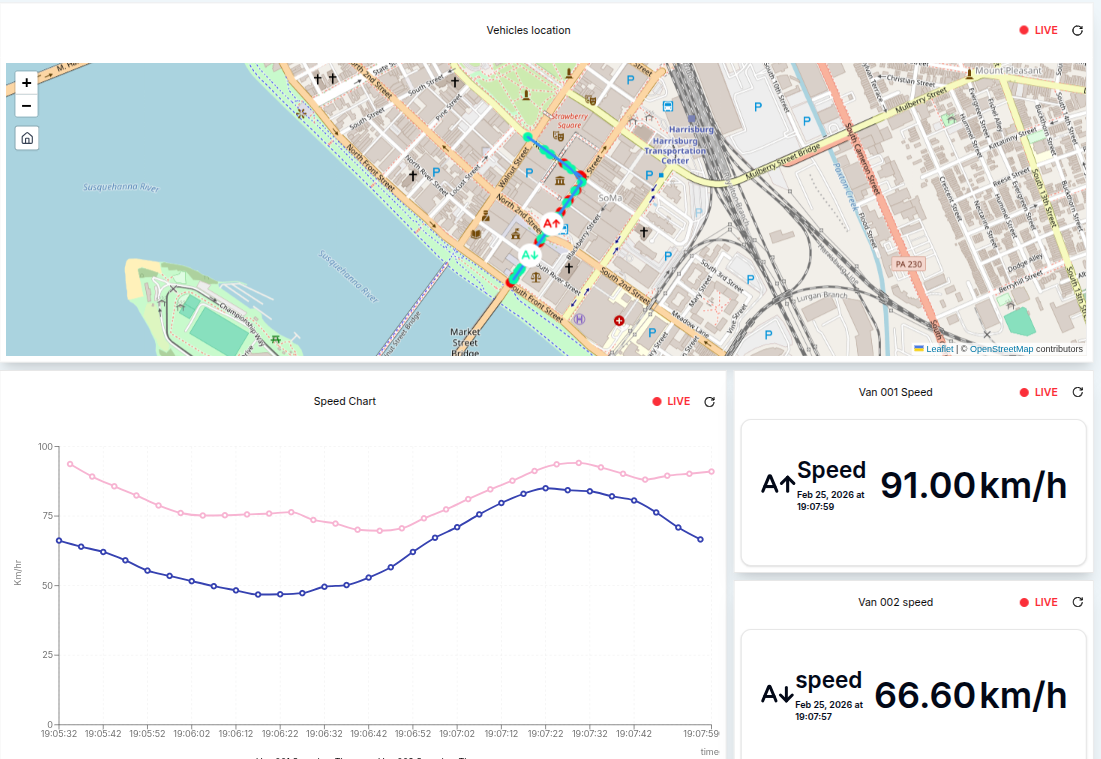Viewport: 1101px width, 759px height.
Task: Refresh the Van 001 Speed panel
Action: 1076,392
